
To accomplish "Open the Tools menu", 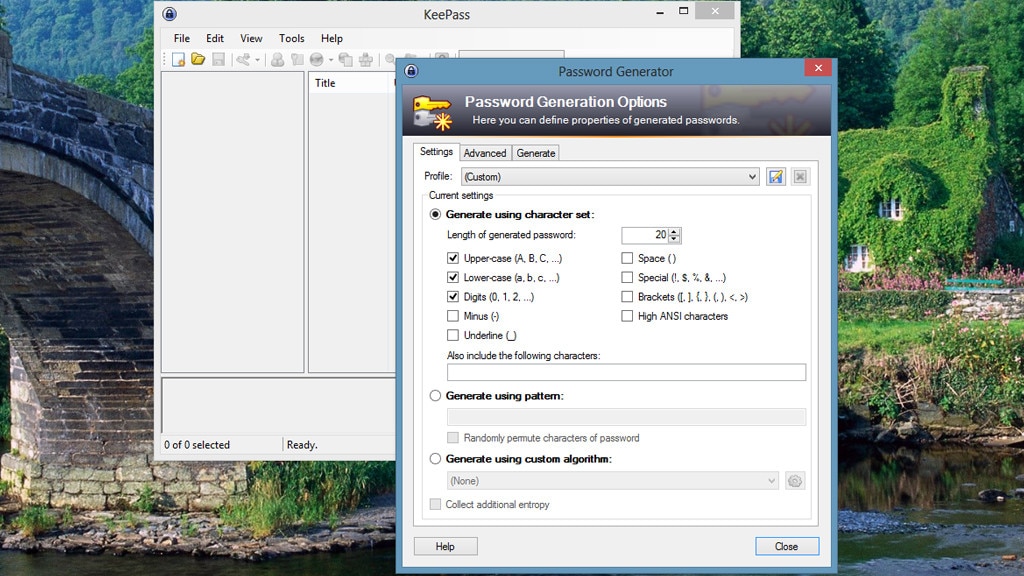I will coord(291,39).
